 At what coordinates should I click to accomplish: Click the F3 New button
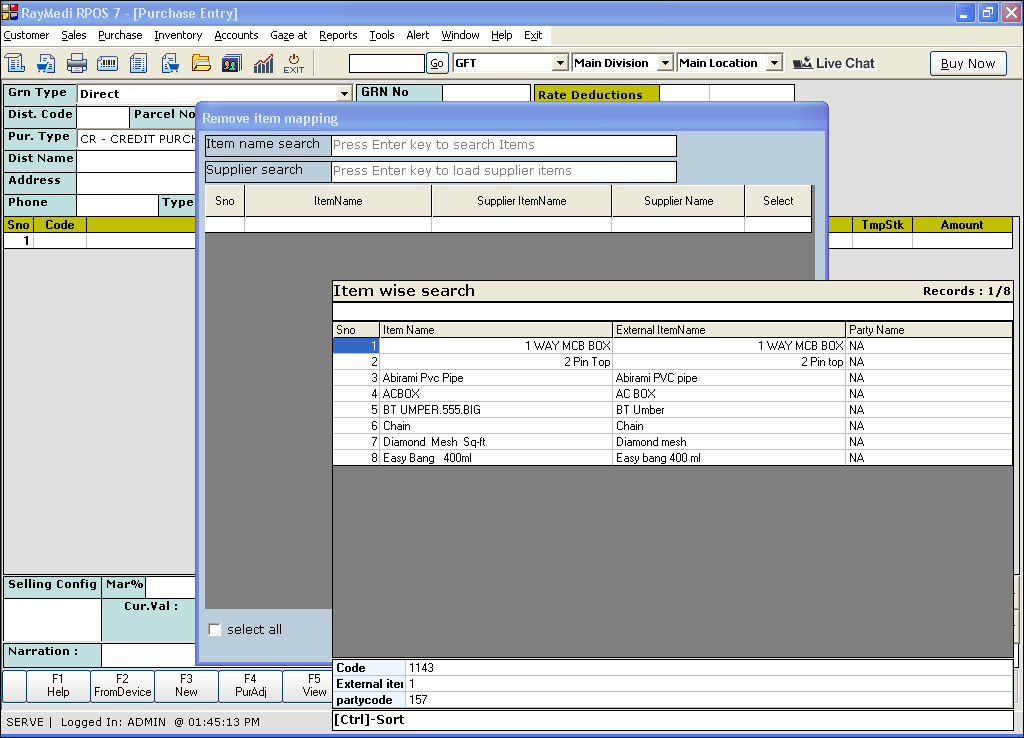(186, 685)
